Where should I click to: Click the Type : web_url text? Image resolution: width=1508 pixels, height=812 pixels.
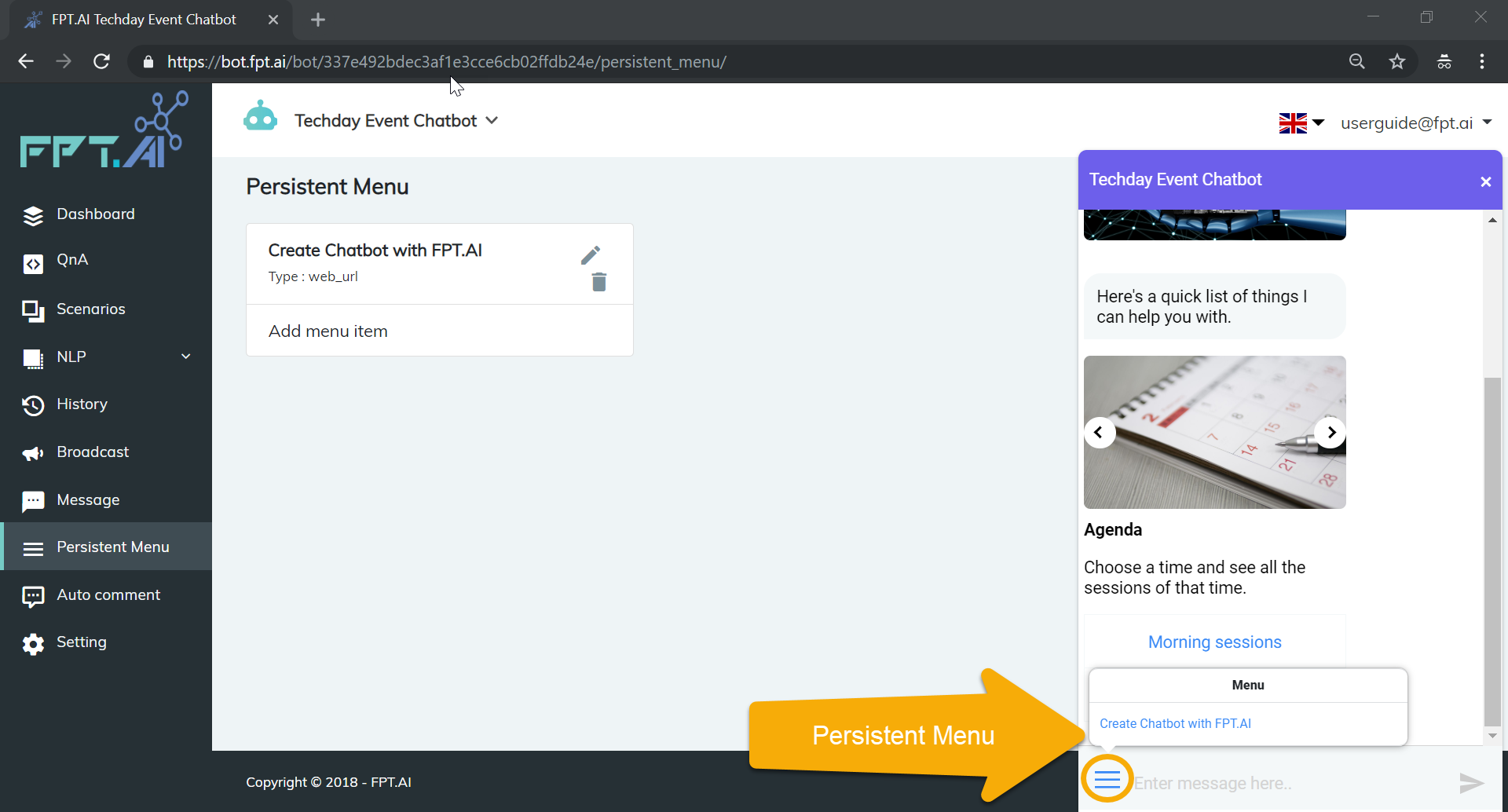[x=313, y=276]
